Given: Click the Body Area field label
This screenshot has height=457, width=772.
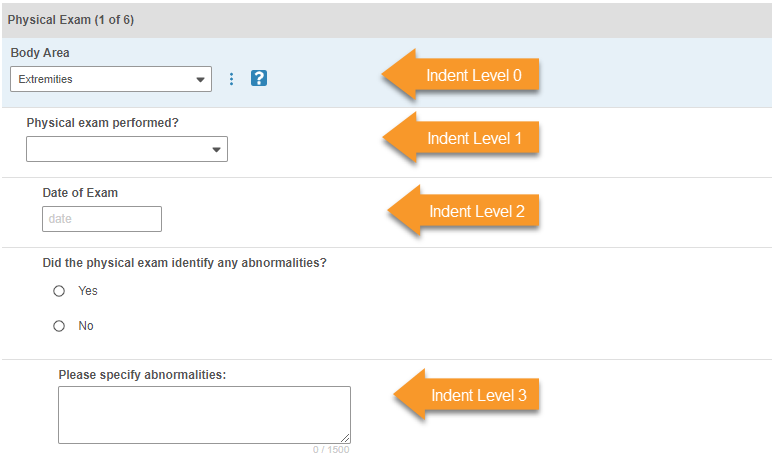Looking at the screenshot, I should [40, 53].
